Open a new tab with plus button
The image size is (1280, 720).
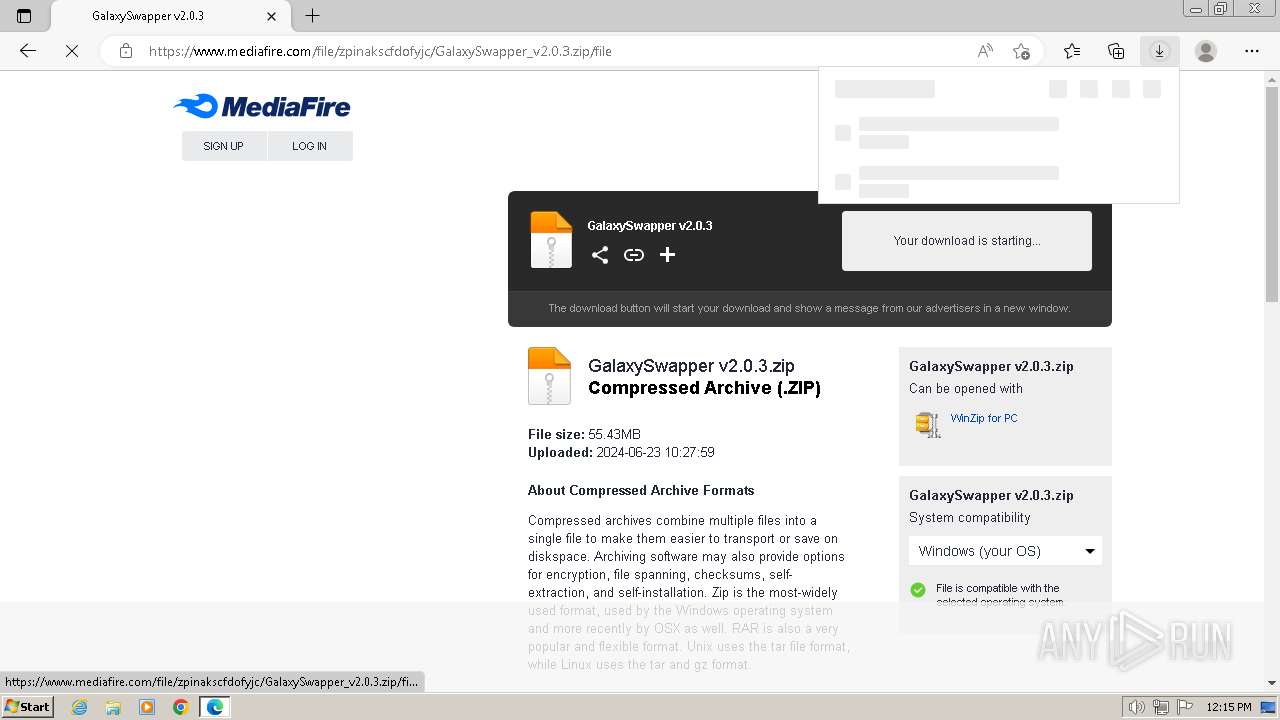(x=312, y=16)
